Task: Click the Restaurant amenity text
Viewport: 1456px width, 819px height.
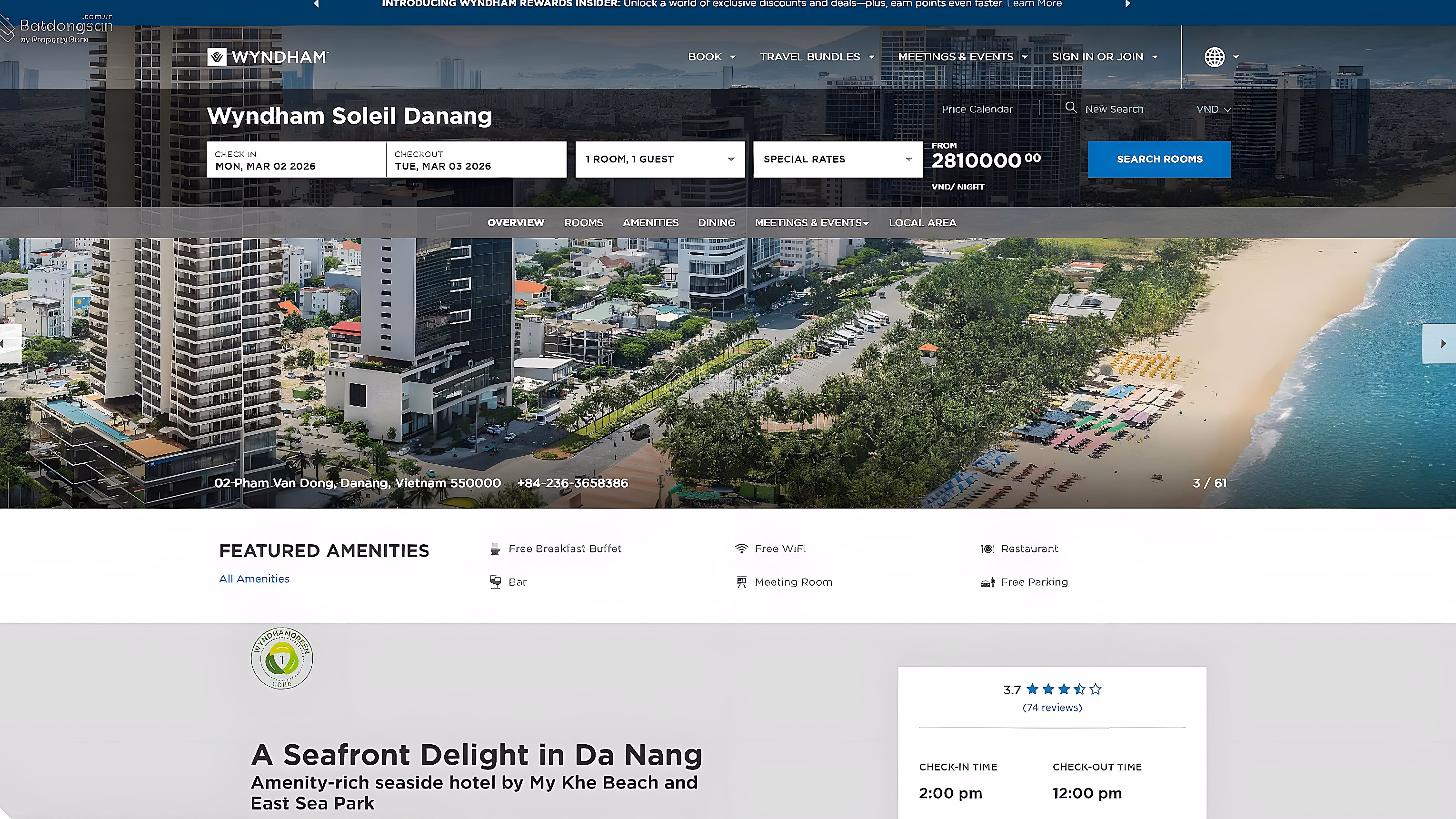Action: coord(1029,549)
